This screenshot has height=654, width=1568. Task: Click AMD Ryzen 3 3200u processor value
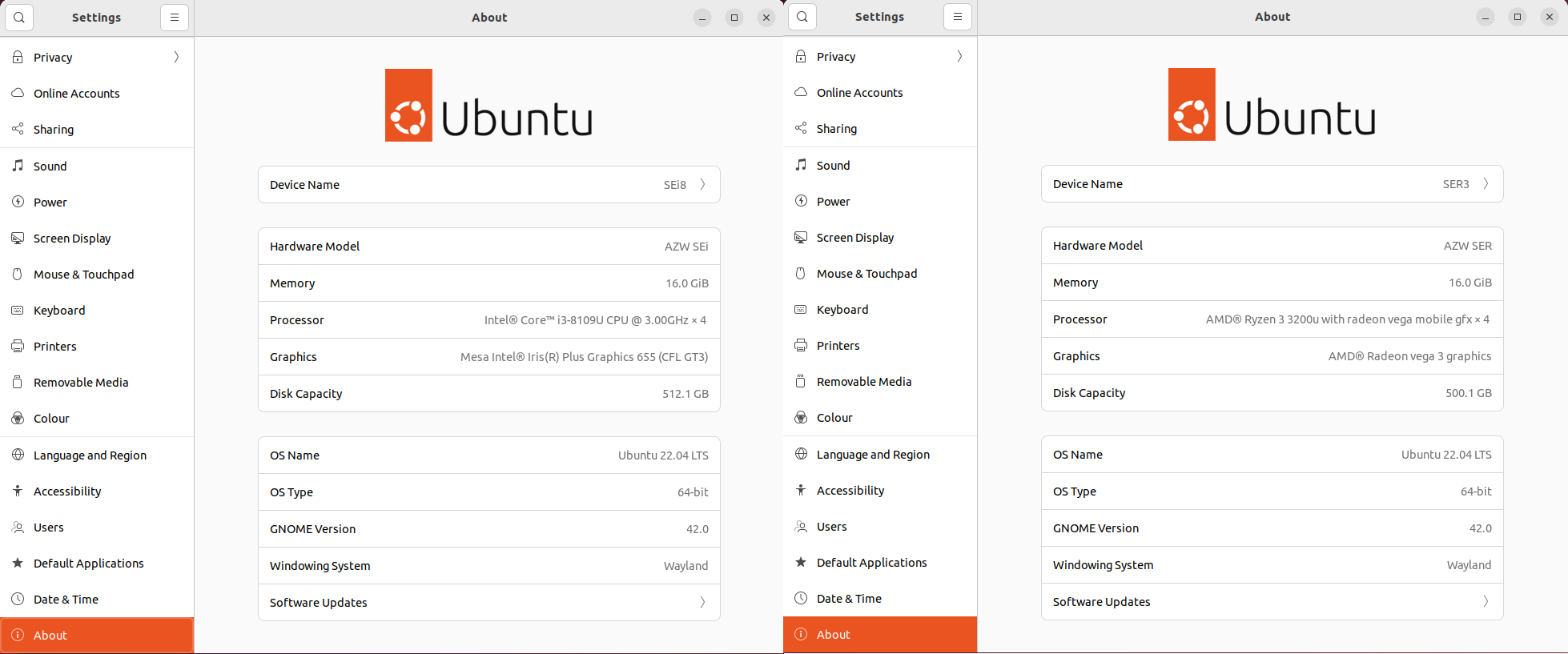coord(1349,319)
